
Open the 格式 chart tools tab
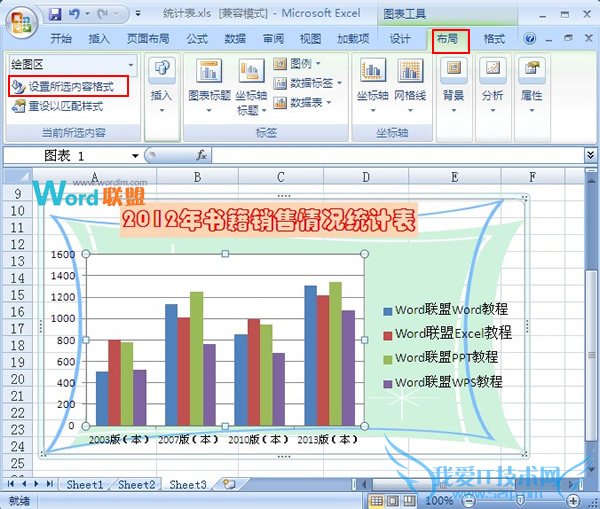pos(494,39)
